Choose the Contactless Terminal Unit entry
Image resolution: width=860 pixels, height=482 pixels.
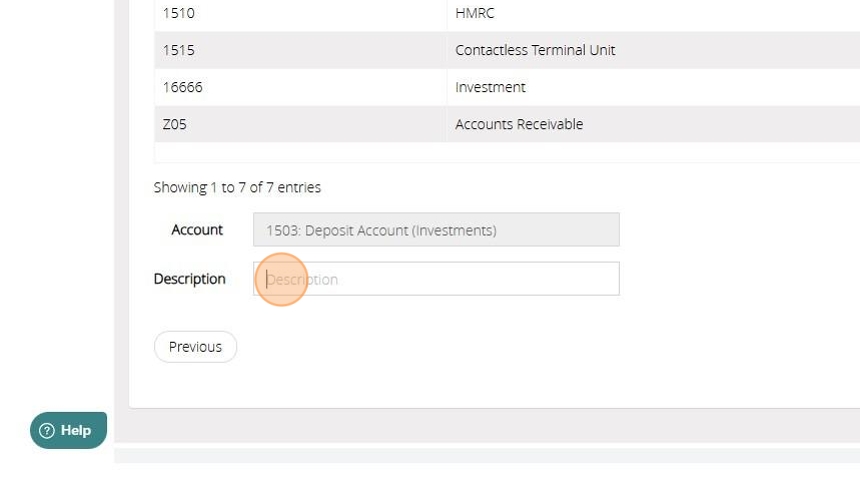535,50
